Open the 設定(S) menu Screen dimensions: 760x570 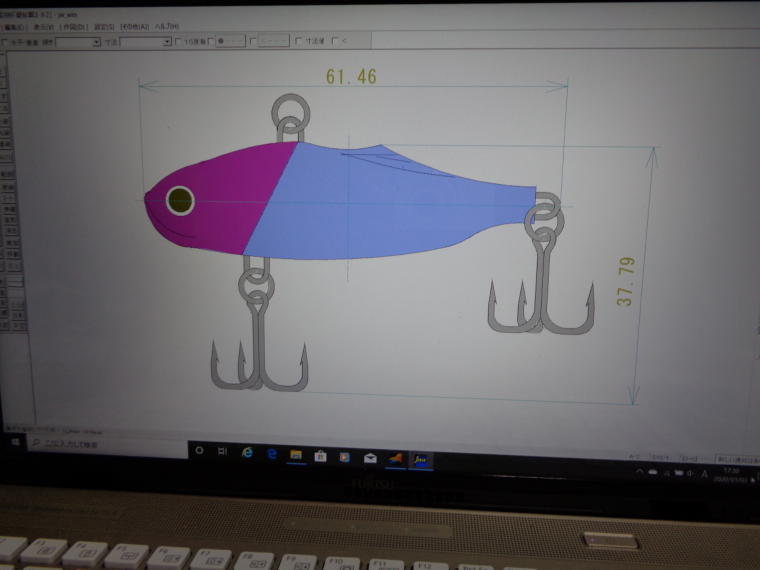tap(104, 27)
